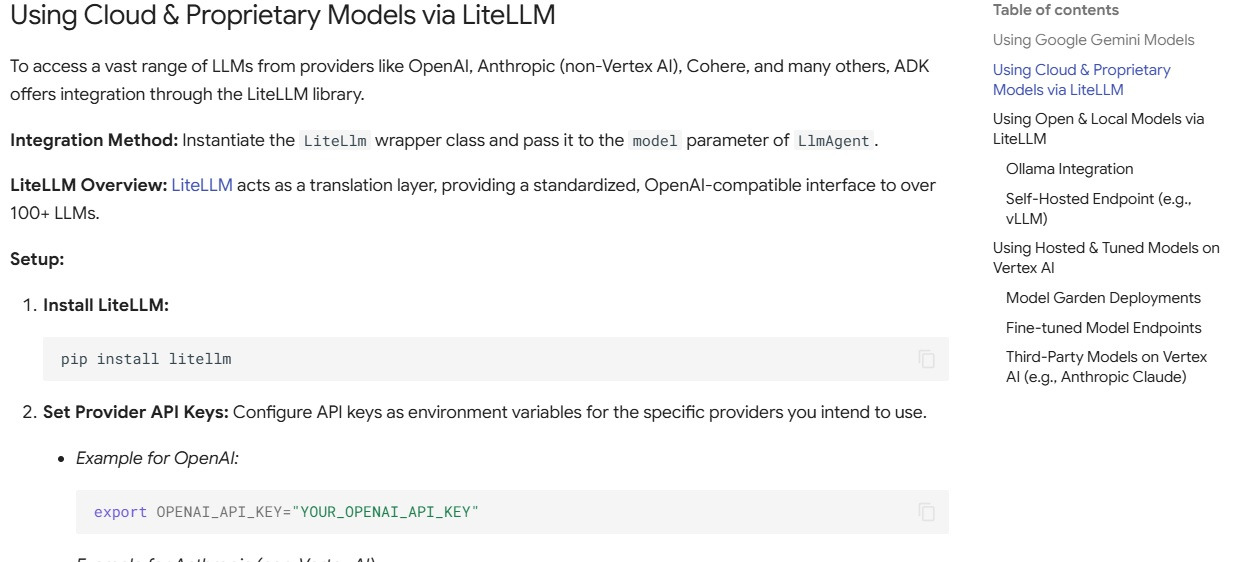1244x562 pixels.
Task: Navigate to Using Hosted & Tuned Models on Vertex AI
Action: click(x=1106, y=258)
